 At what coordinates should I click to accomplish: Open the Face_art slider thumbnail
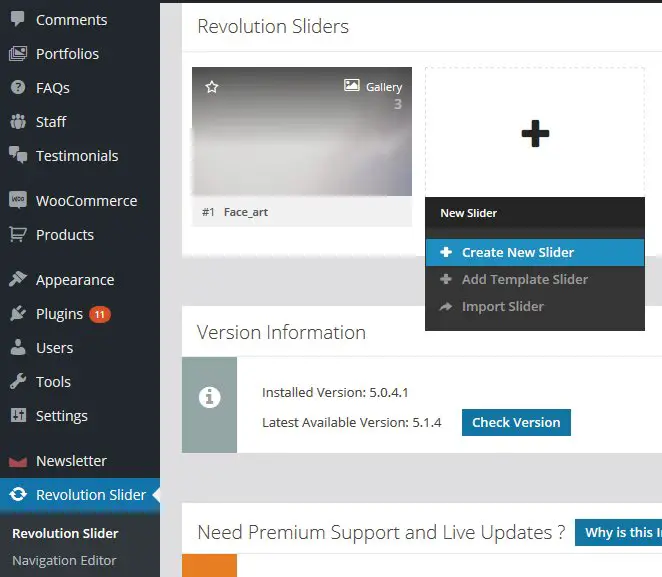click(x=302, y=131)
